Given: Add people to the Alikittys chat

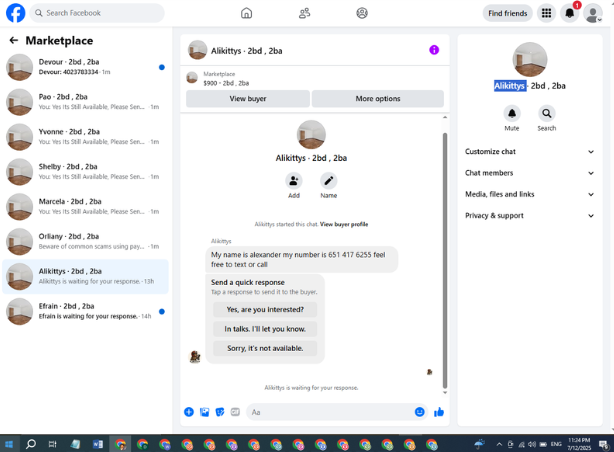Looking at the screenshot, I should (x=294, y=181).
